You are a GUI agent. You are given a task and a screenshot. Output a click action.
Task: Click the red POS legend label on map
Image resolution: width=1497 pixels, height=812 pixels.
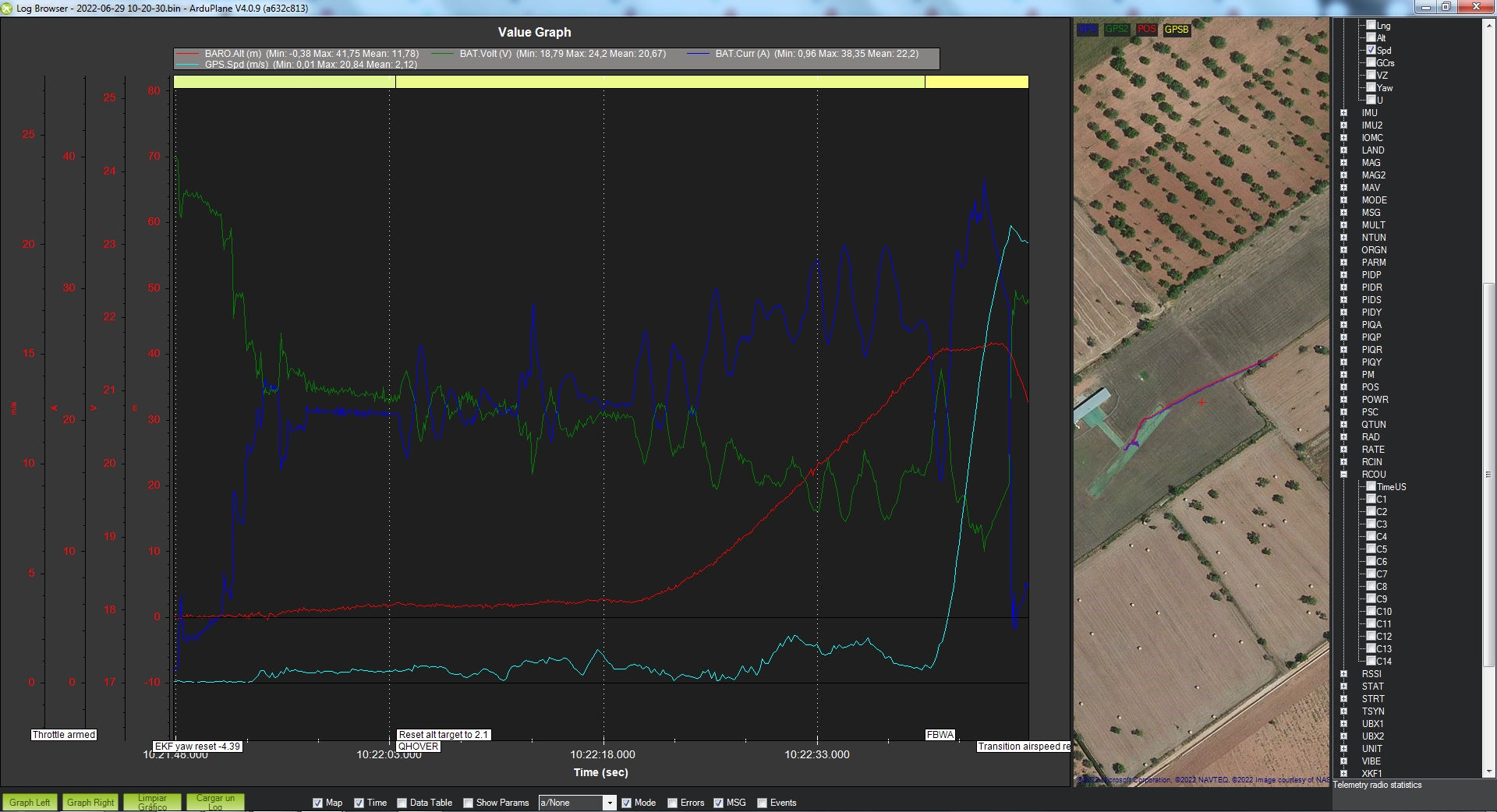point(1146,29)
